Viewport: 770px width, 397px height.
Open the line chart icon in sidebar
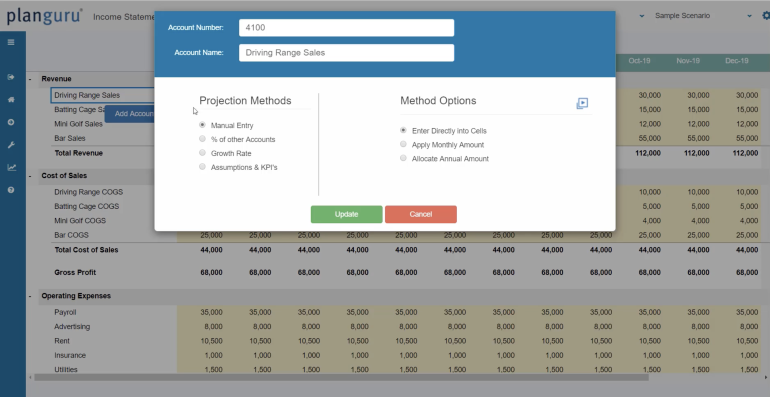11,168
